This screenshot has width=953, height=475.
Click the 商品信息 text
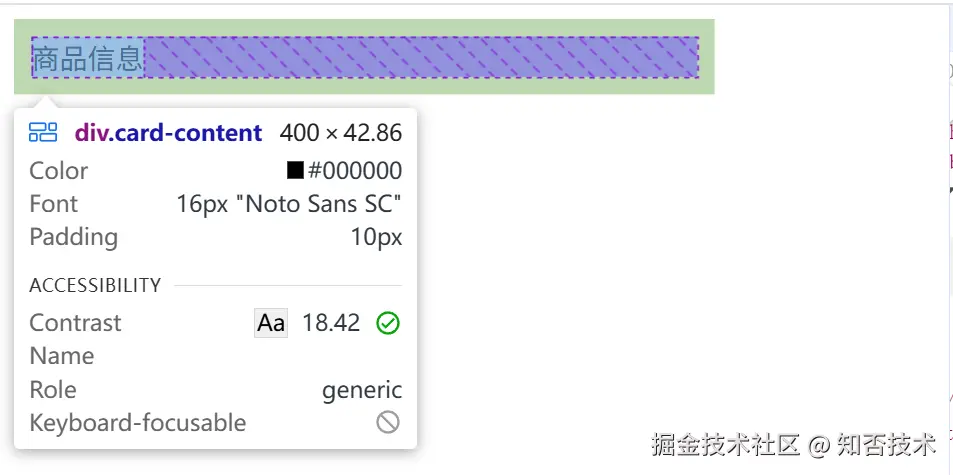coord(88,58)
